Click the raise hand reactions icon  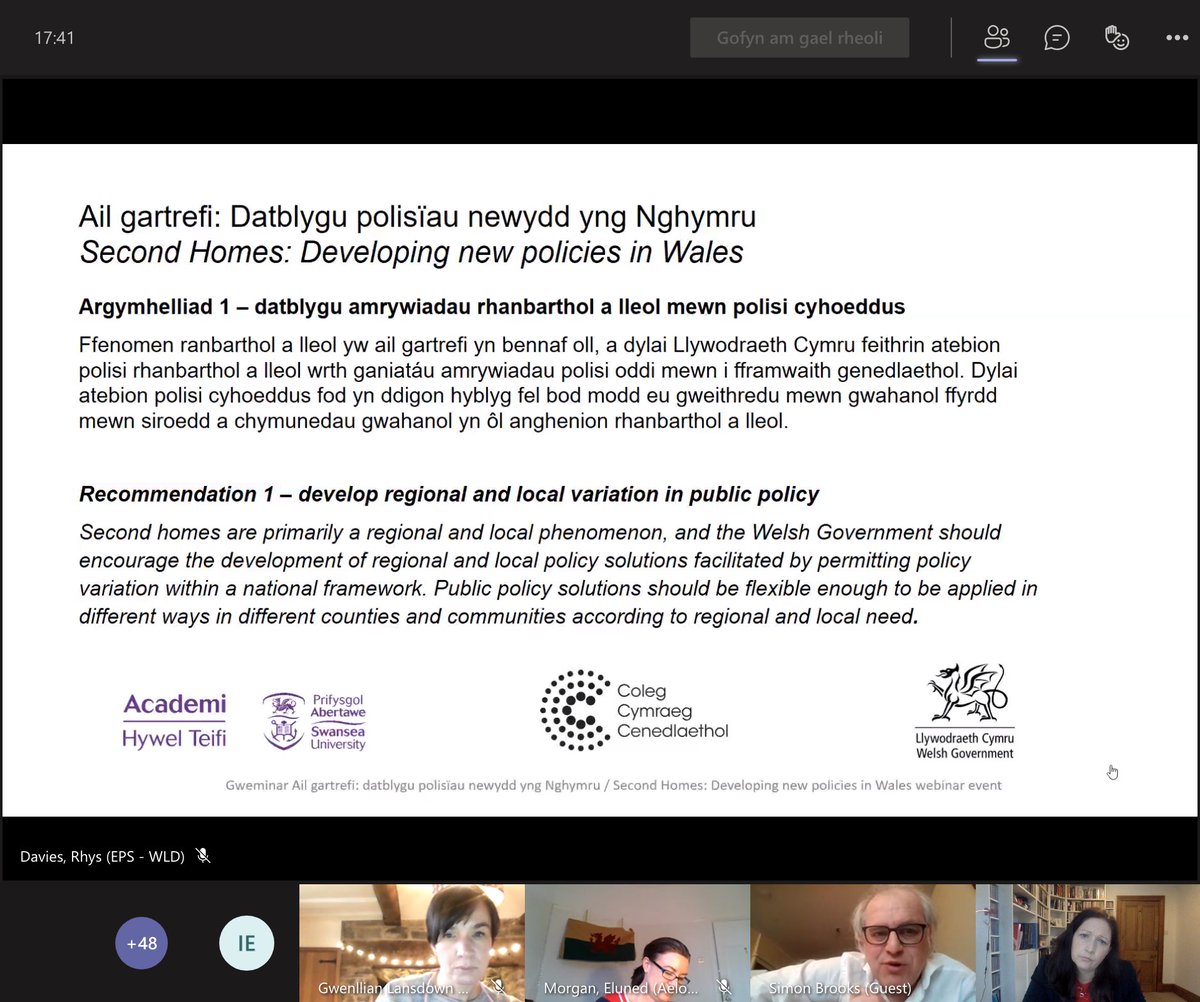tap(1116, 38)
